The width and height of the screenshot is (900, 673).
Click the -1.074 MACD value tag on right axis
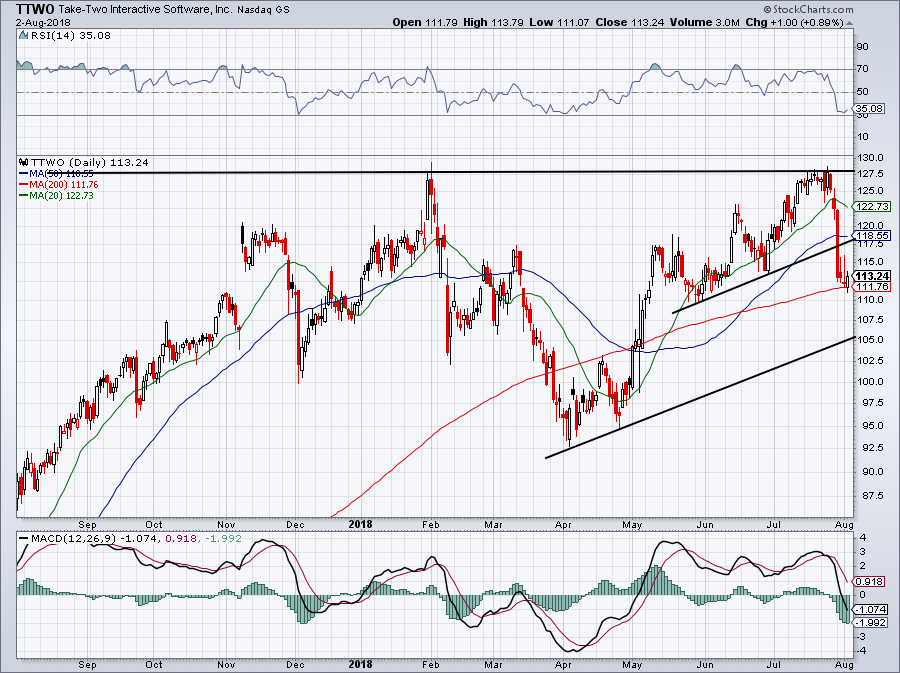tap(871, 609)
